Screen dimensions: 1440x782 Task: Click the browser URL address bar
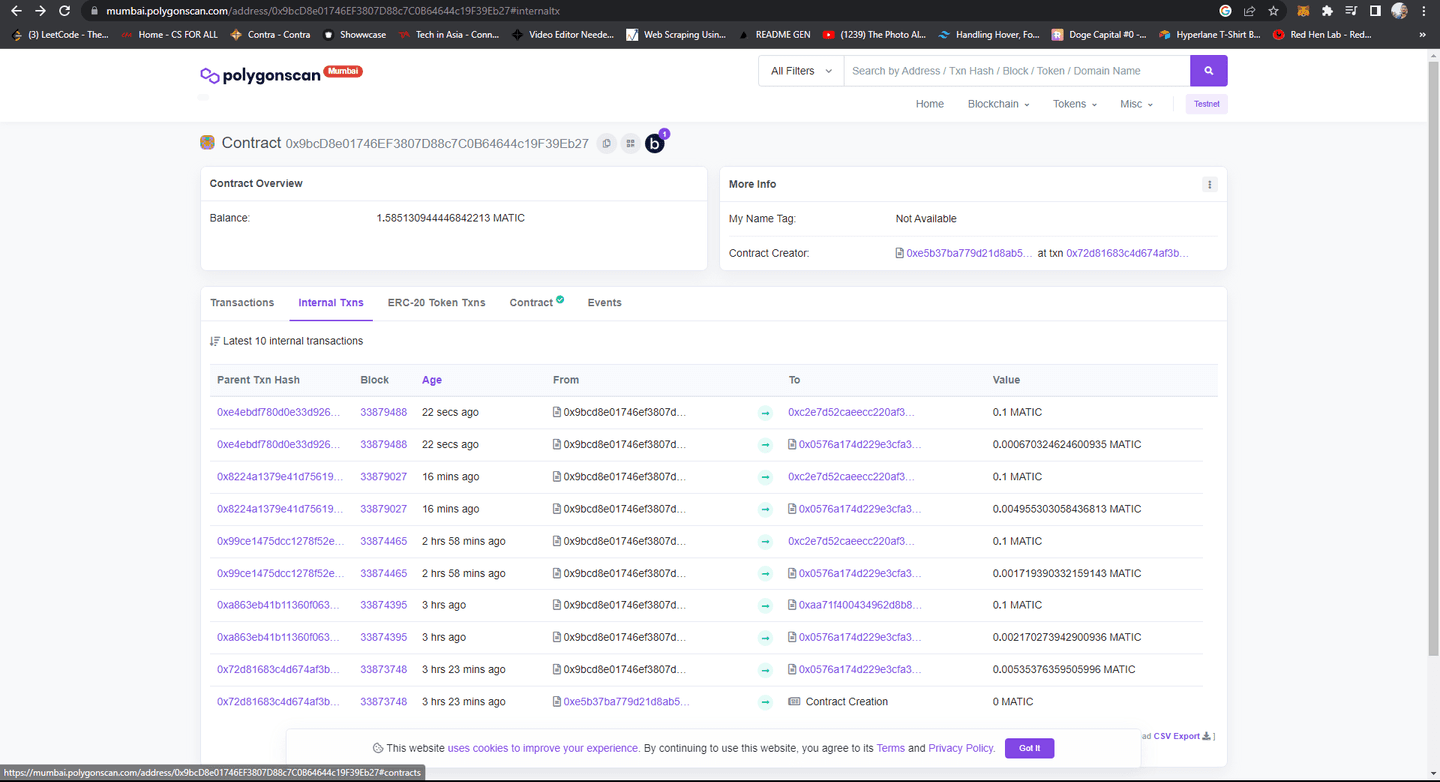(650, 11)
